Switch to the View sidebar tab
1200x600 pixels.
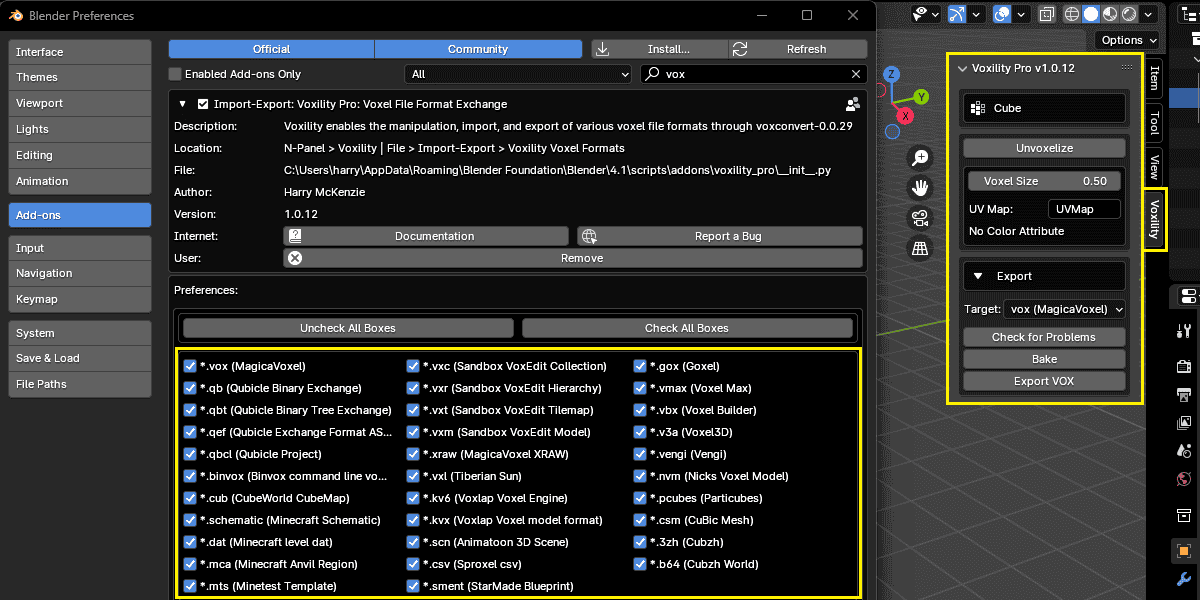click(1154, 166)
